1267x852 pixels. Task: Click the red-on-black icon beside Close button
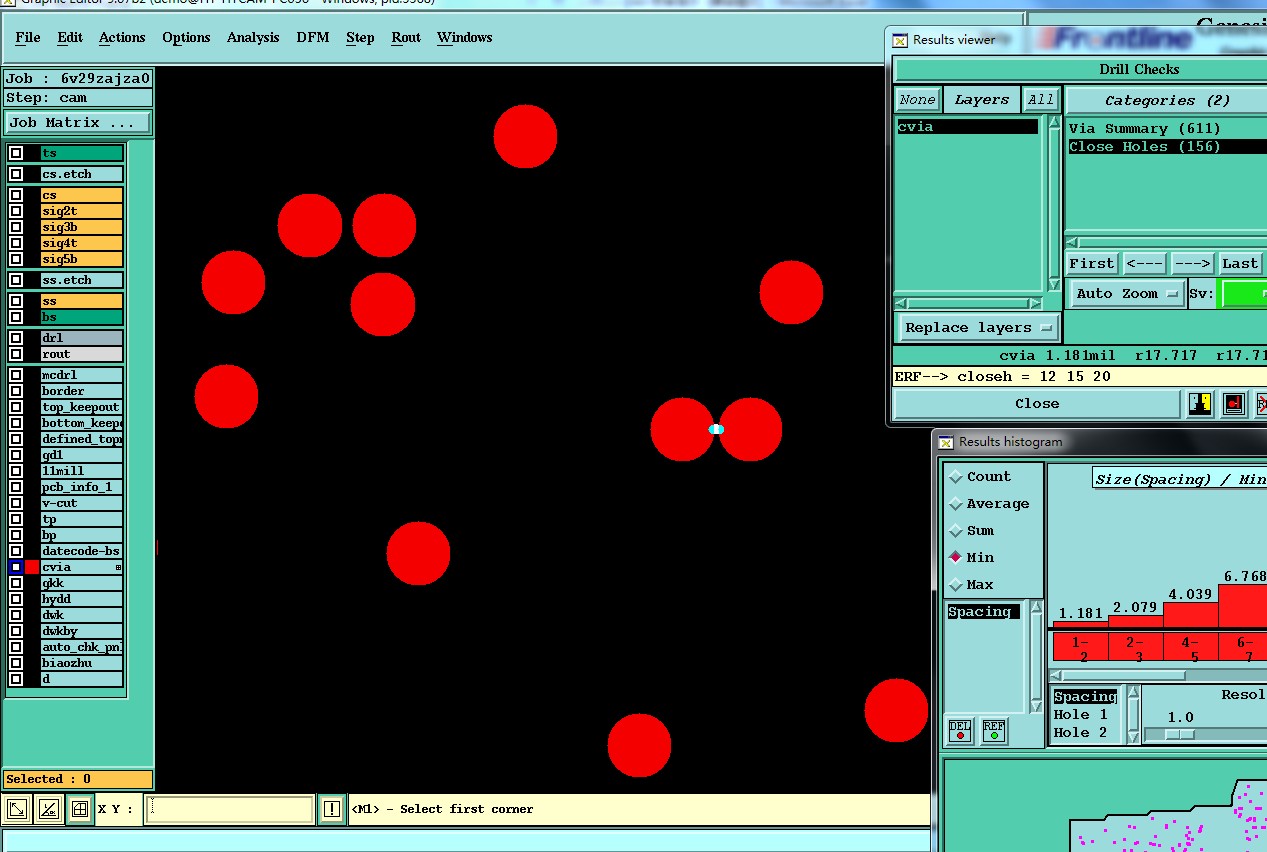pos(1234,404)
